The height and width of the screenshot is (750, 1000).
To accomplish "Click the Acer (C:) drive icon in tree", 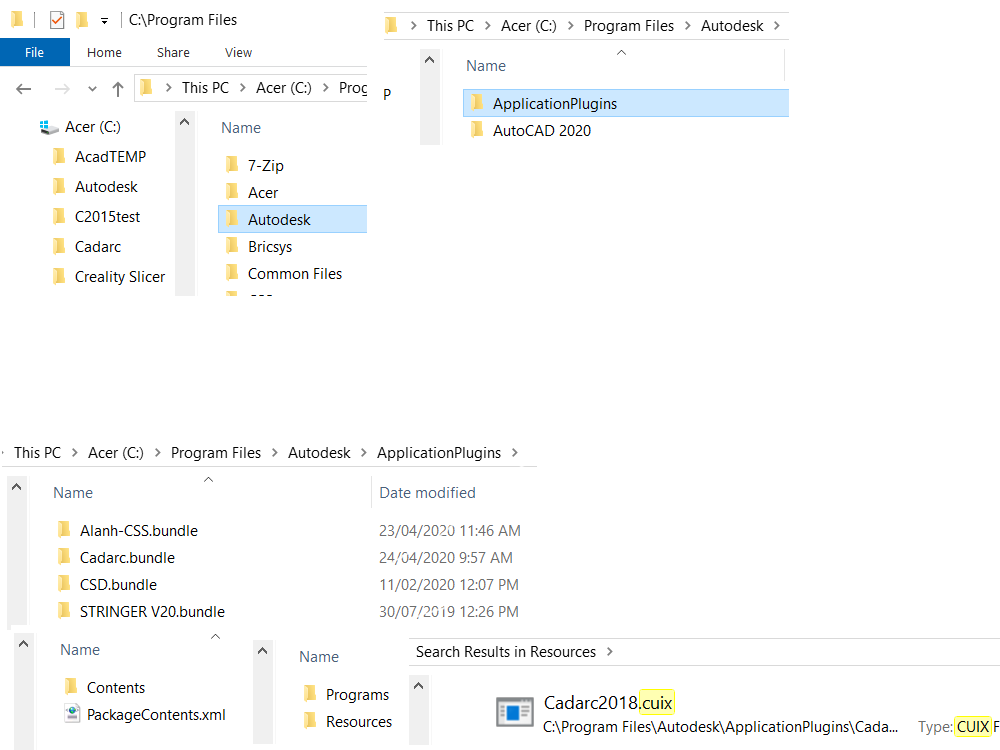I will [49, 127].
